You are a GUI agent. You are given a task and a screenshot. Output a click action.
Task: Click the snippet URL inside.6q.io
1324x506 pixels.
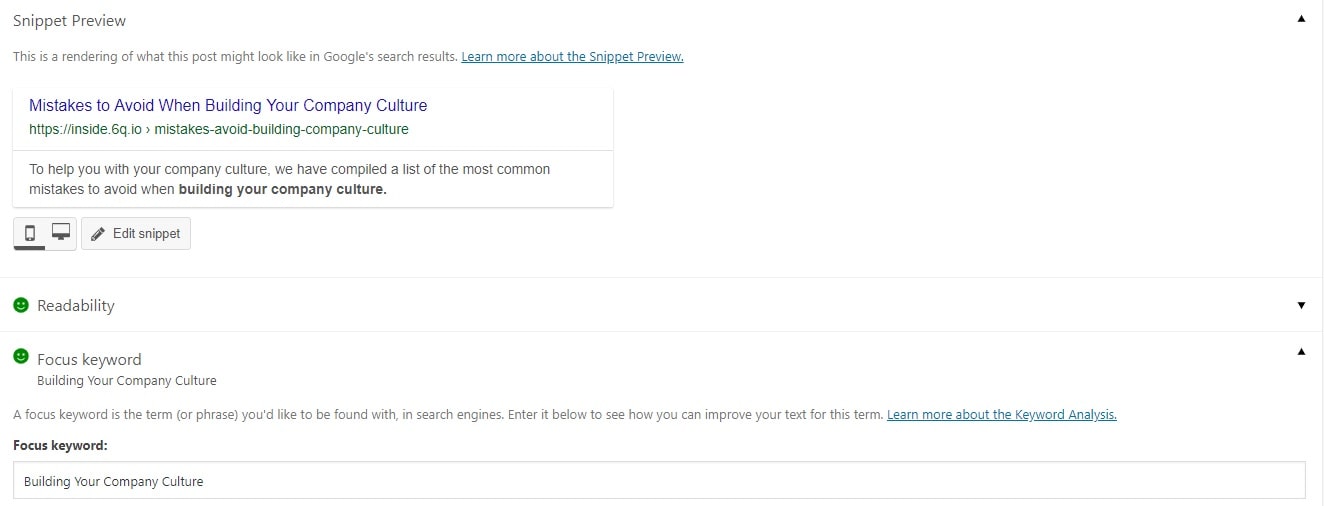(219, 129)
